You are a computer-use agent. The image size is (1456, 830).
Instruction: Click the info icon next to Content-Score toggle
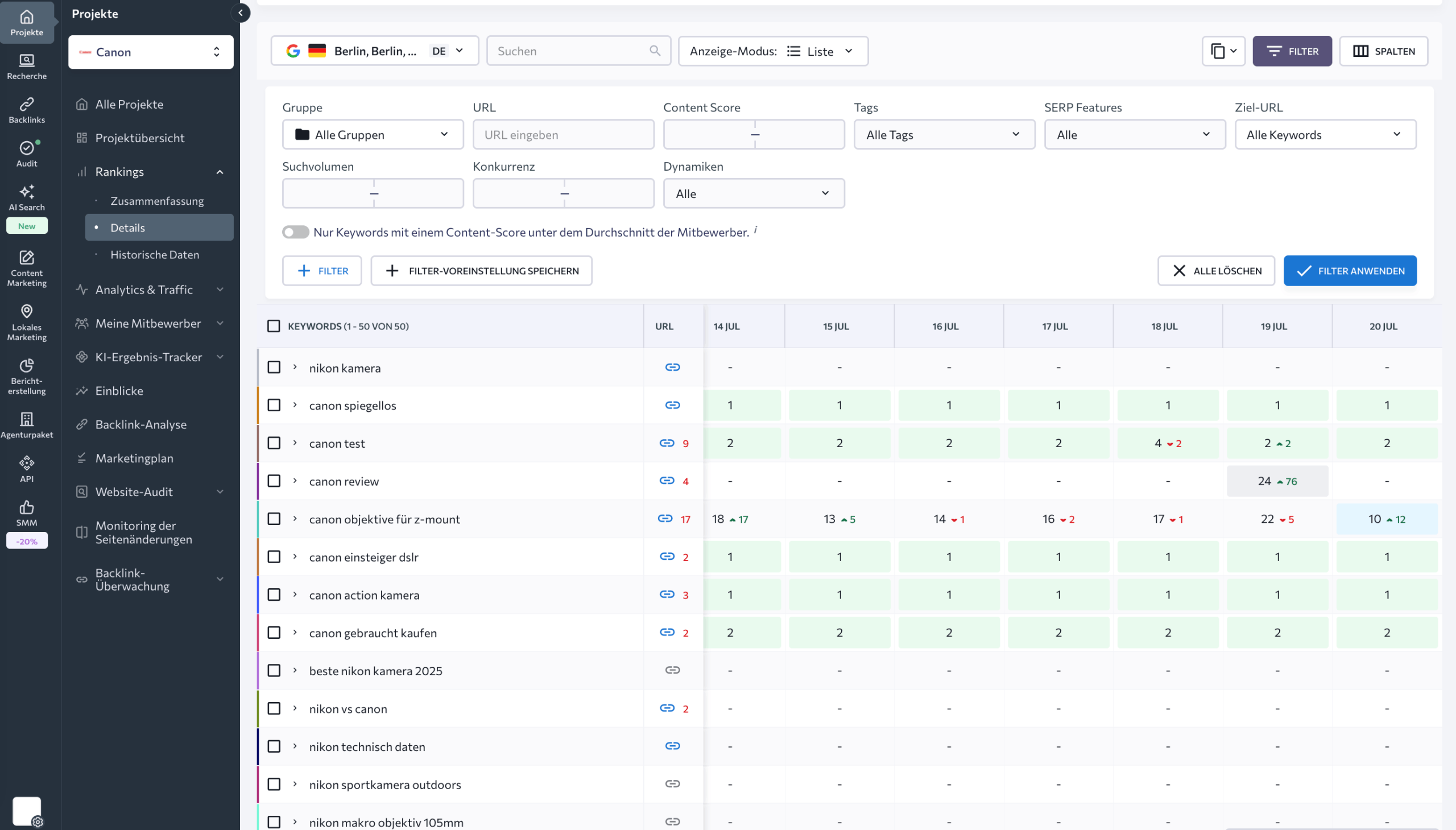pyautogui.click(x=756, y=229)
